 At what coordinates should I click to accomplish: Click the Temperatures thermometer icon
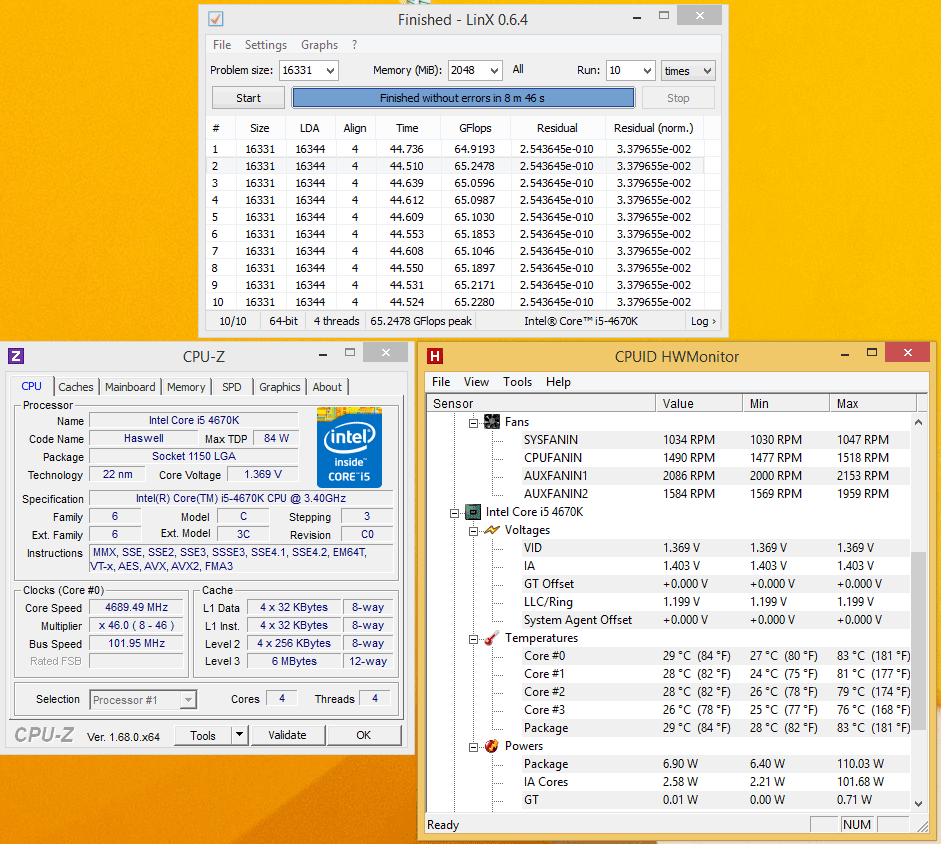492,638
